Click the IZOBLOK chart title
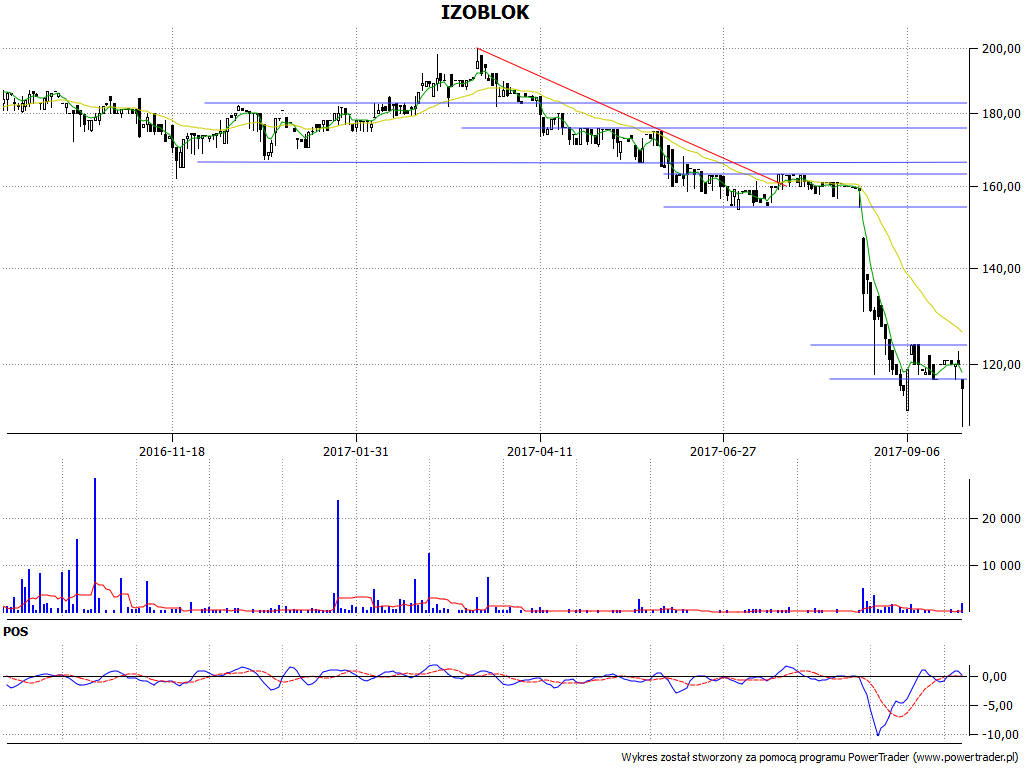Image resolution: width=1024 pixels, height=768 pixels. [485, 12]
